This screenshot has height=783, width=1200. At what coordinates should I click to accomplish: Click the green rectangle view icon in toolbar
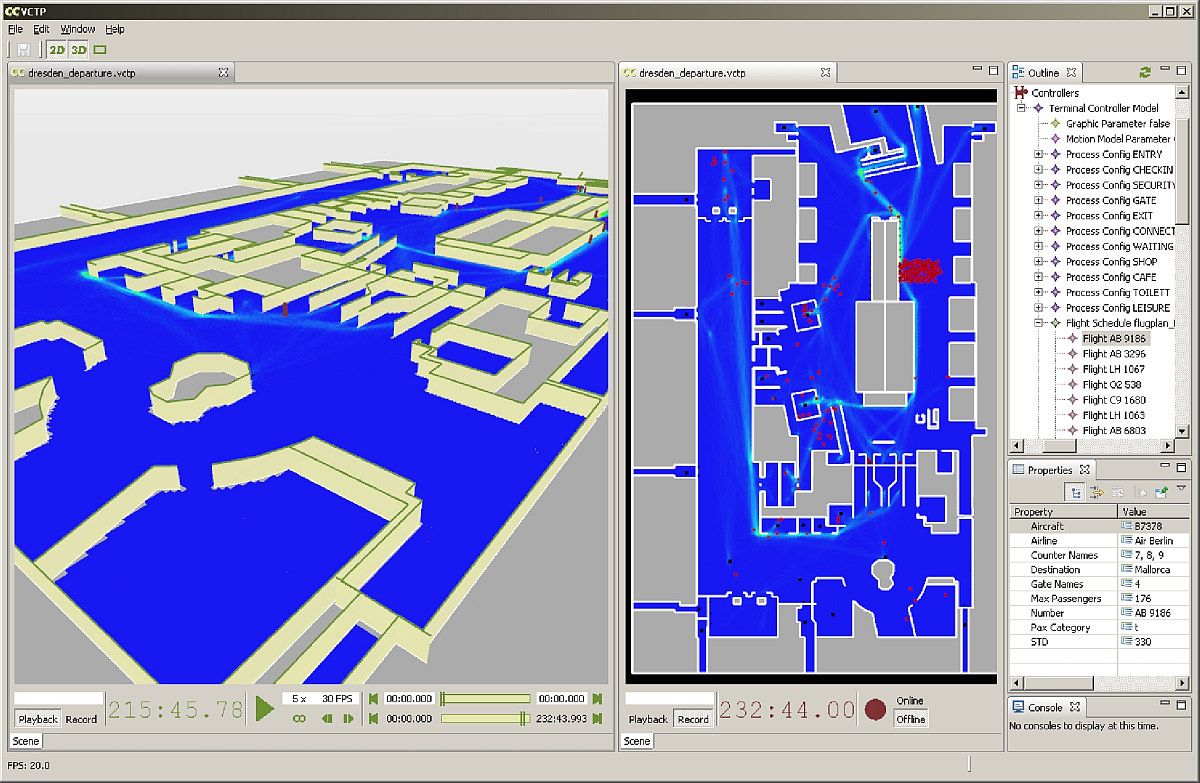[100, 49]
